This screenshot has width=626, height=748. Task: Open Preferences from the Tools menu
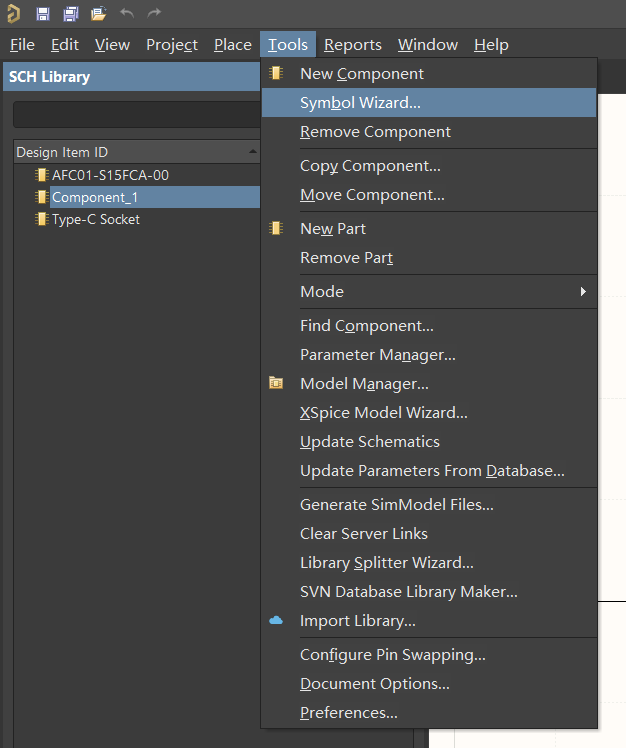click(348, 713)
